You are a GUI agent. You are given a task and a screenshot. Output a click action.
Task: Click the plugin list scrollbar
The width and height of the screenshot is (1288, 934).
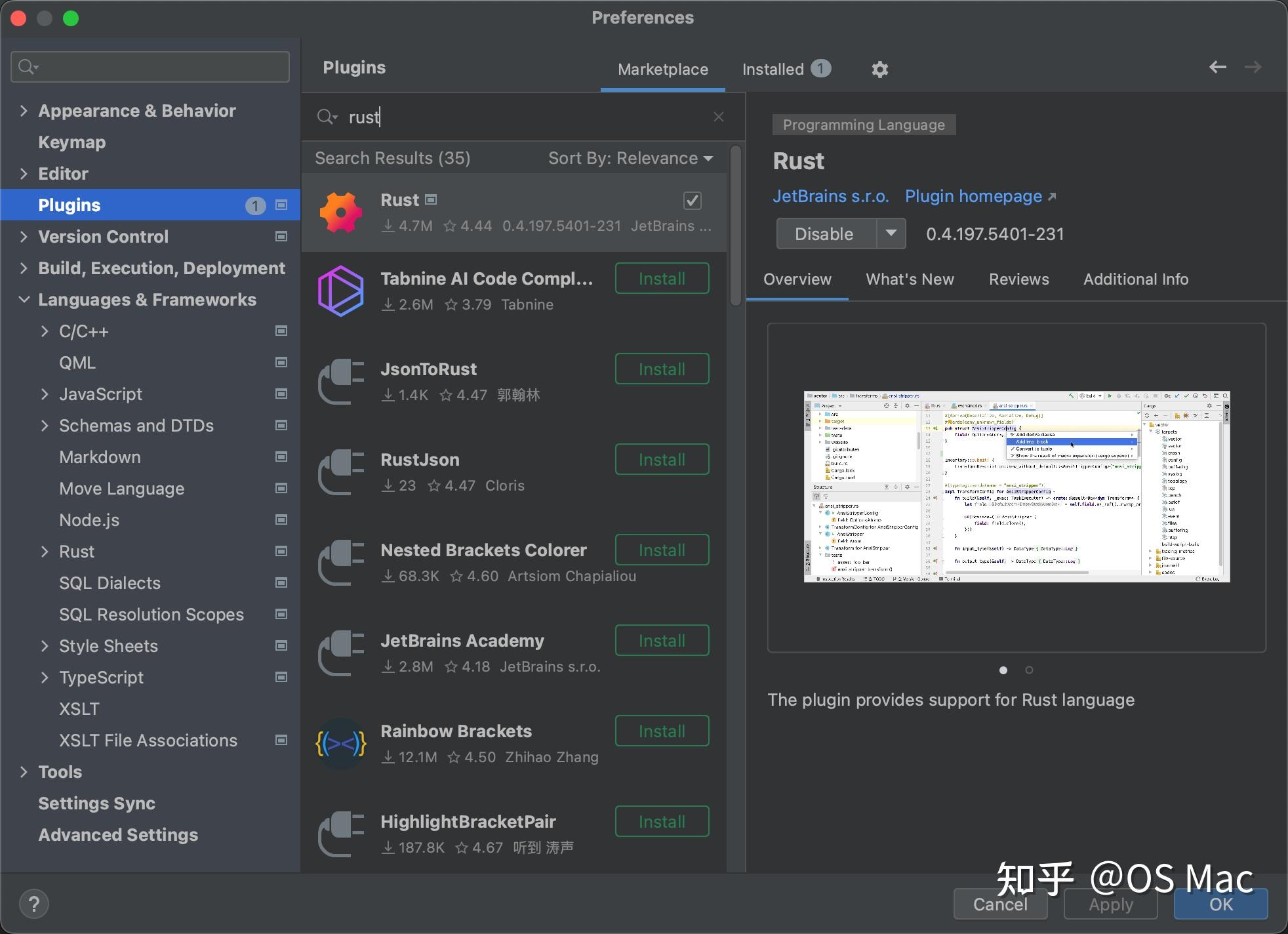point(736,226)
